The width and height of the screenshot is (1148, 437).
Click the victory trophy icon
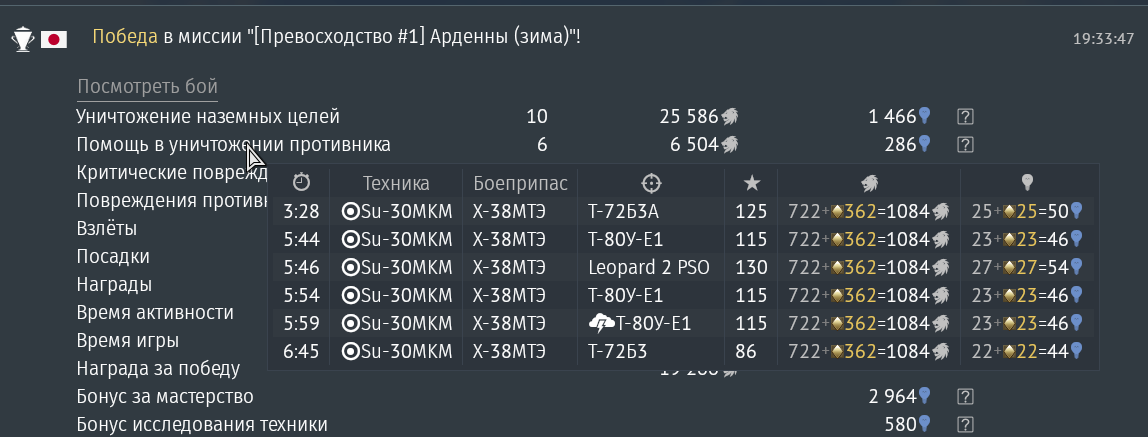[x=21, y=39]
